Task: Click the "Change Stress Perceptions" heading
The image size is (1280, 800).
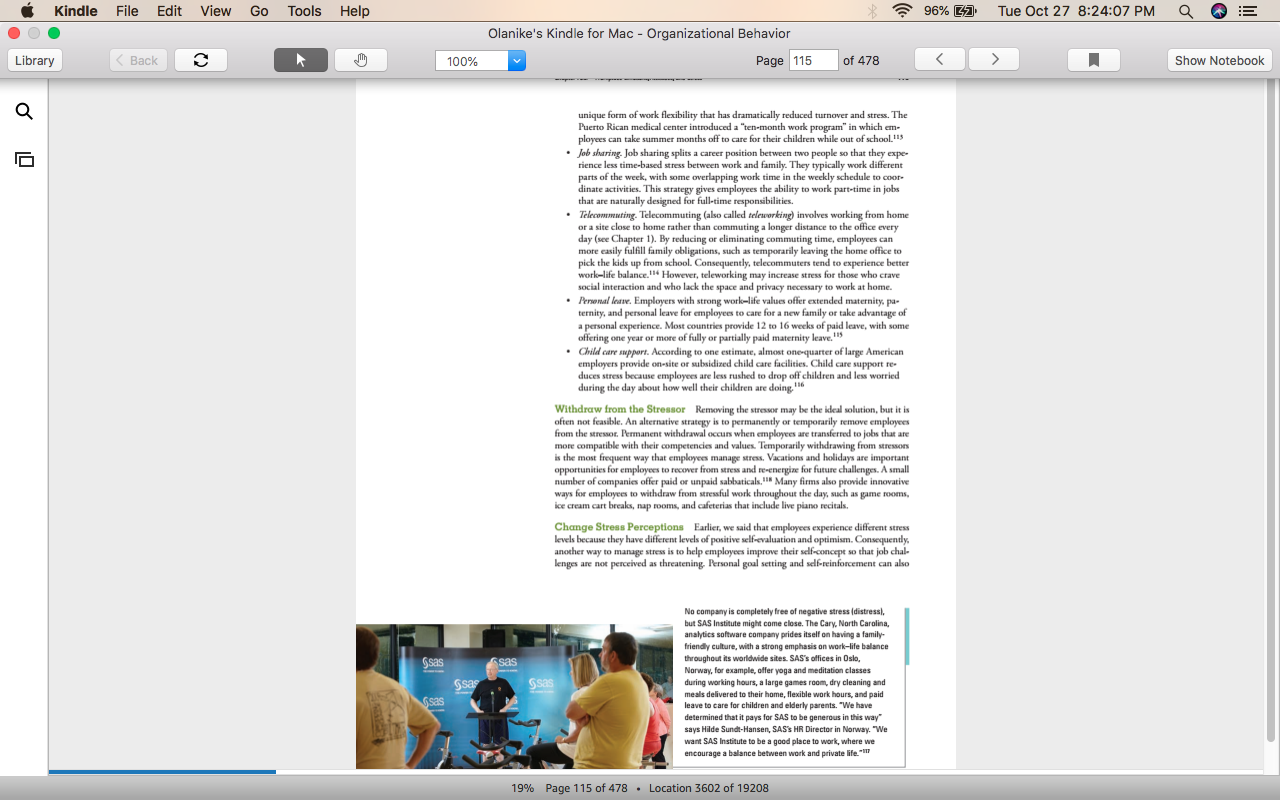Action: pyautogui.click(x=619, y=527)
